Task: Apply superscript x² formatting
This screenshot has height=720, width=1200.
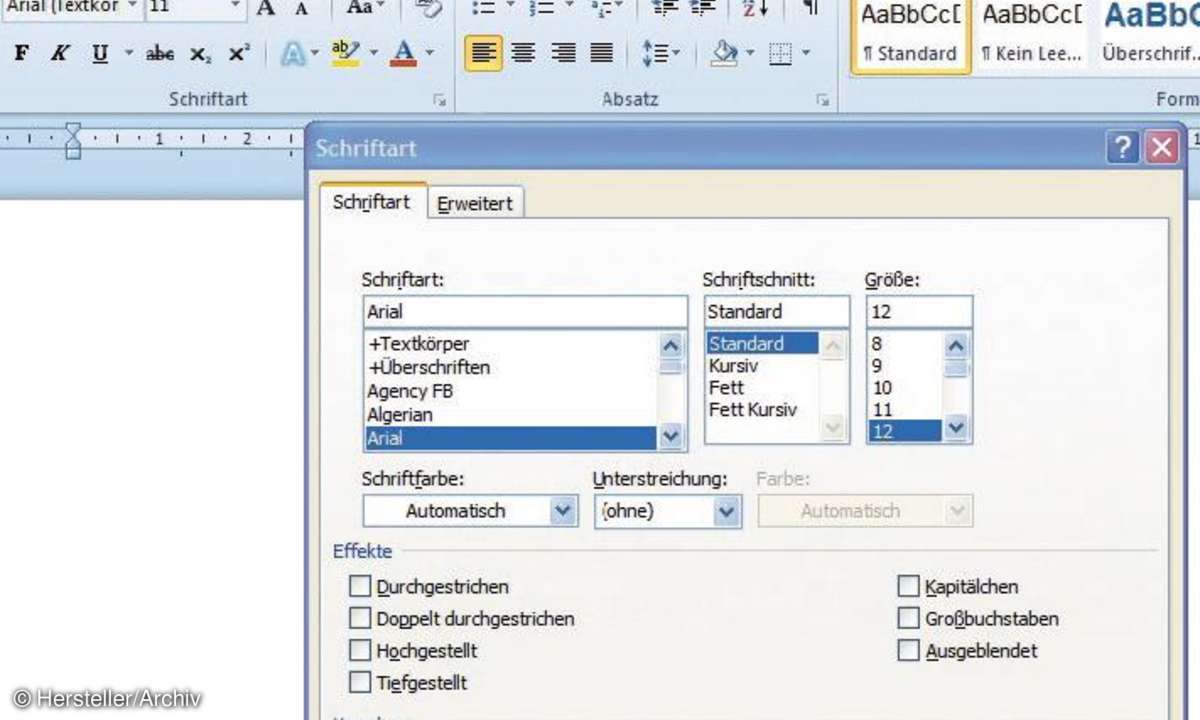Action: (238, 53)
